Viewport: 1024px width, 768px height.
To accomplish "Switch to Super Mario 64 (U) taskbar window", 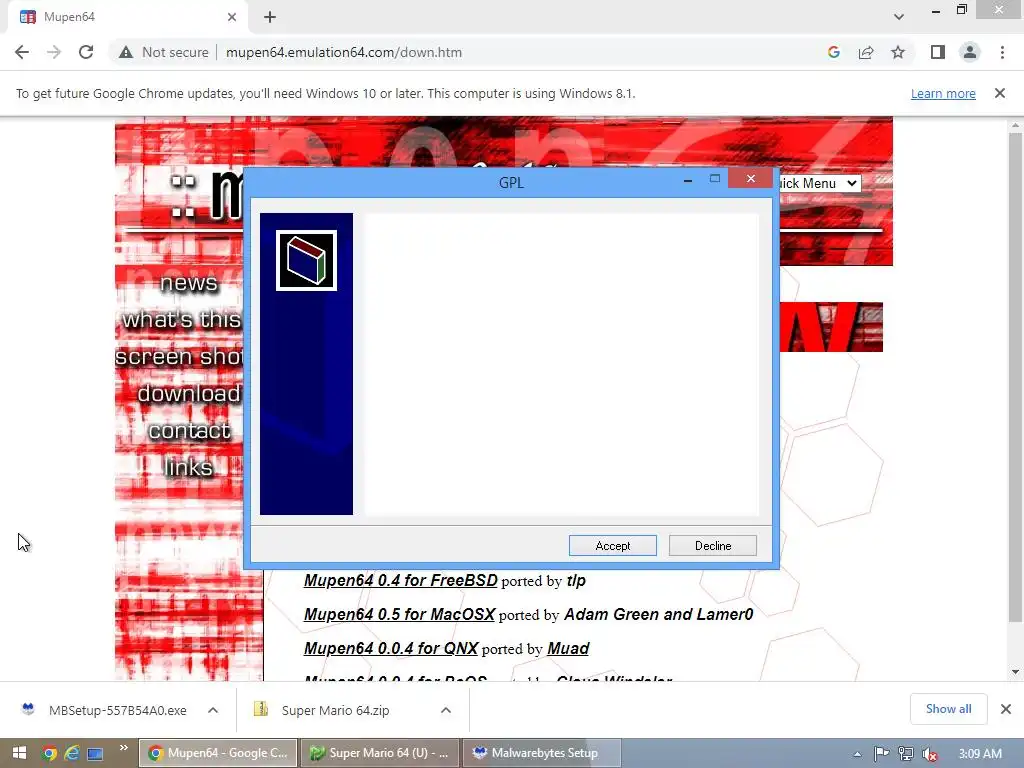I will pyautogui.click(x=380, y=753).
